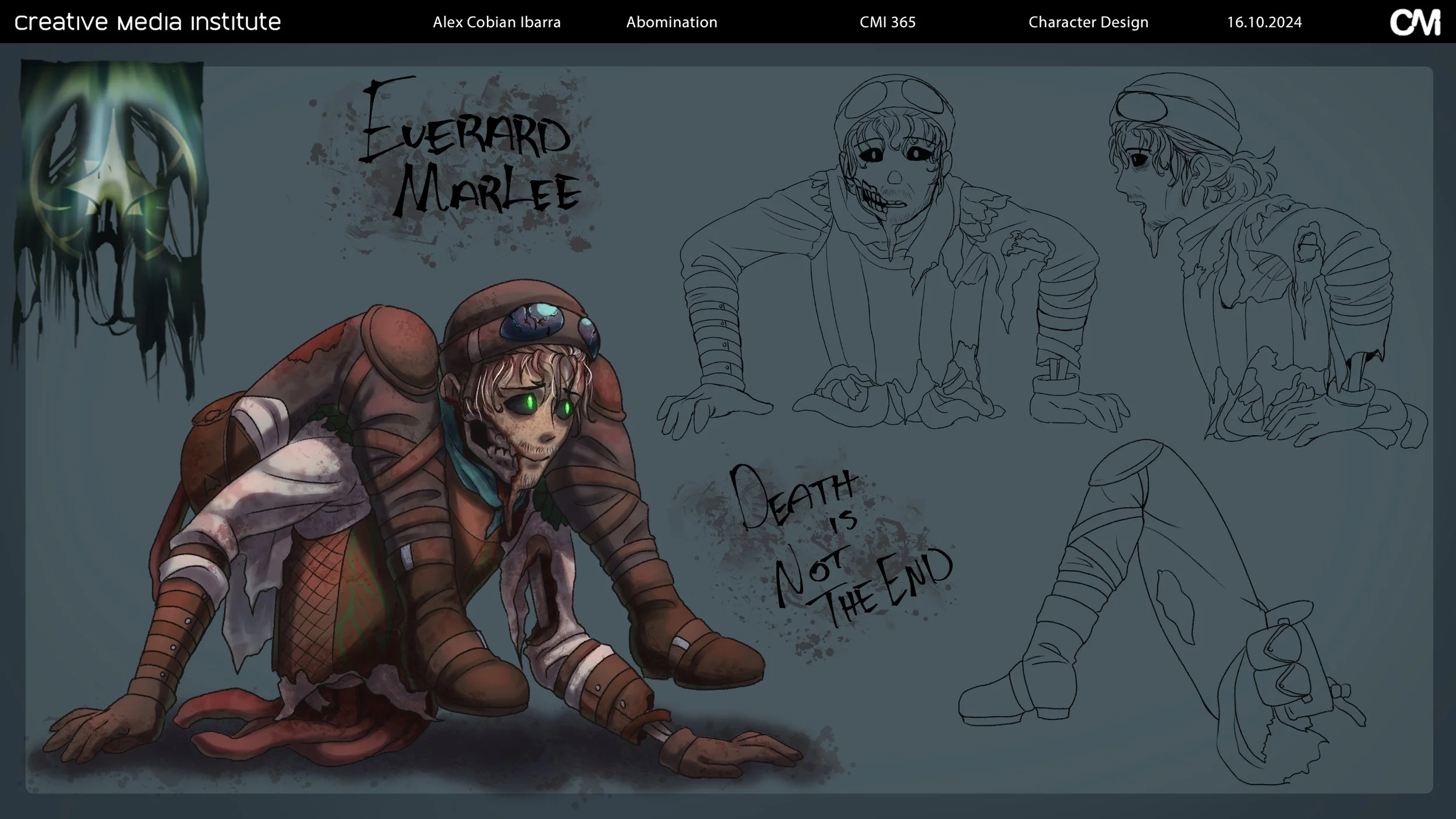Click the Character Design header text
Viewport: 1456px width, 819px height.
click(1088, 22)
